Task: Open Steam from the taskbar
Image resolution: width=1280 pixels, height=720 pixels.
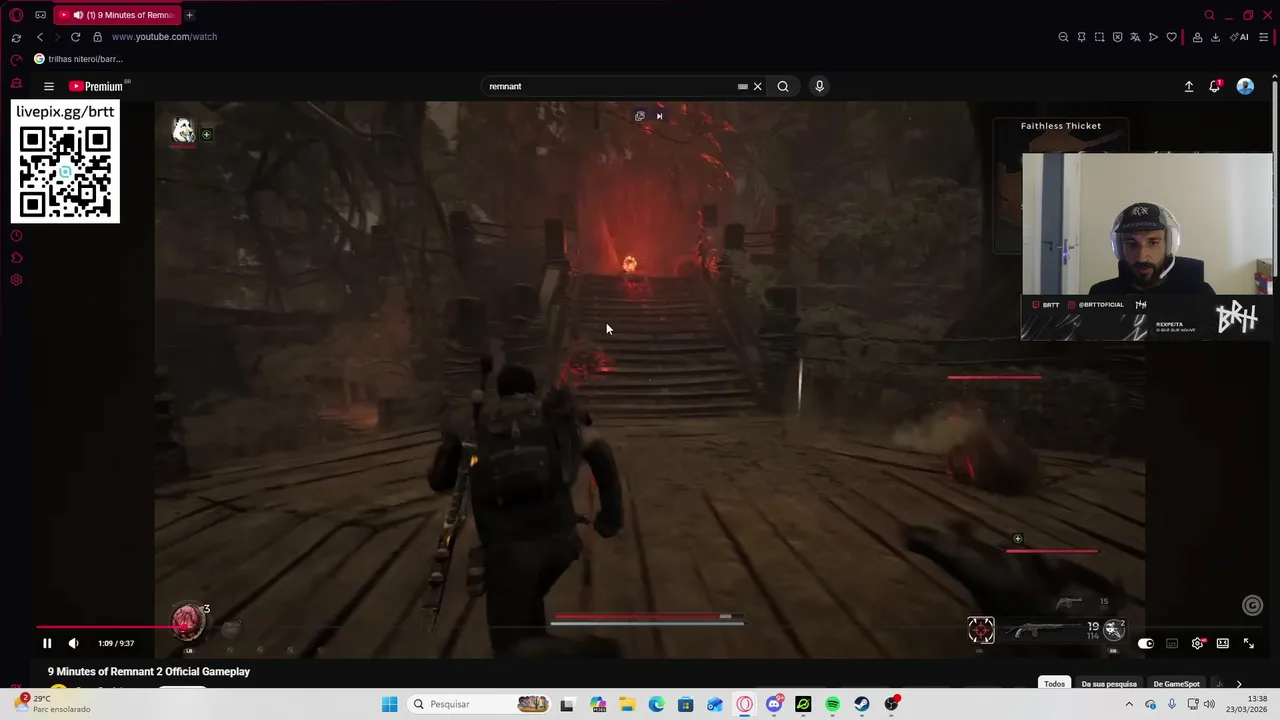Action: pos(861,704)
